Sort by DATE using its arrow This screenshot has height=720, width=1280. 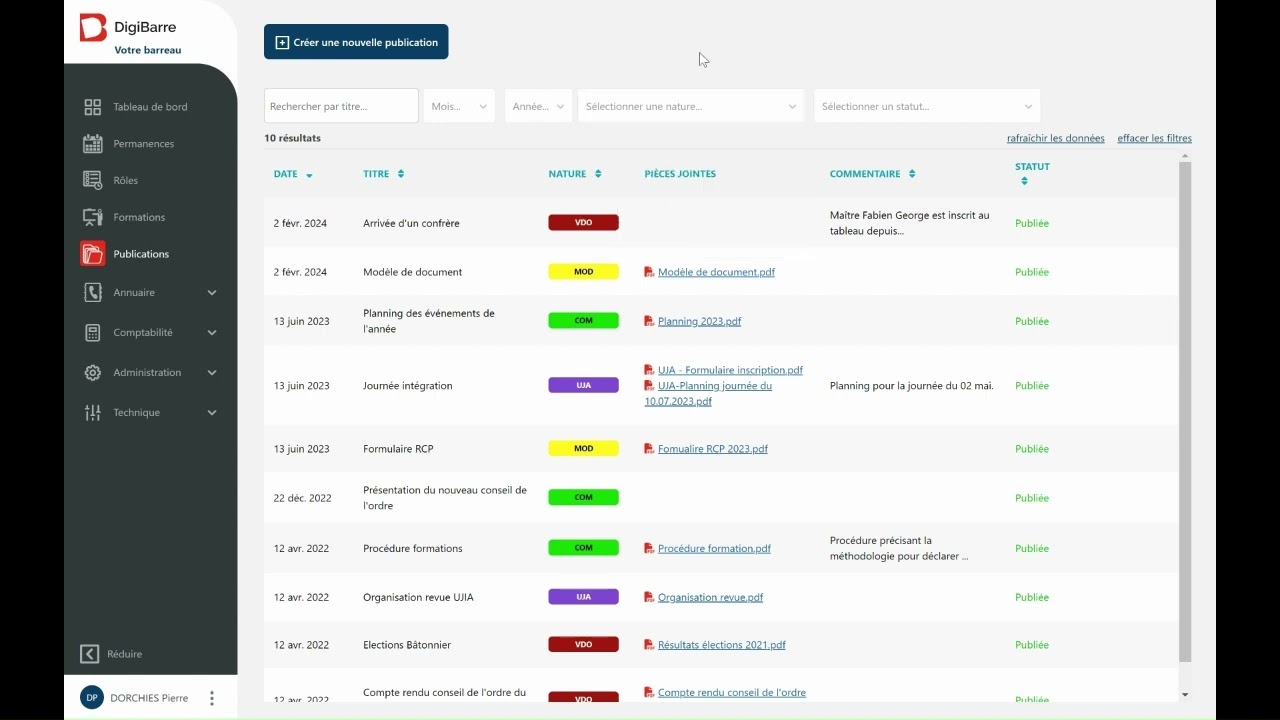309,175
